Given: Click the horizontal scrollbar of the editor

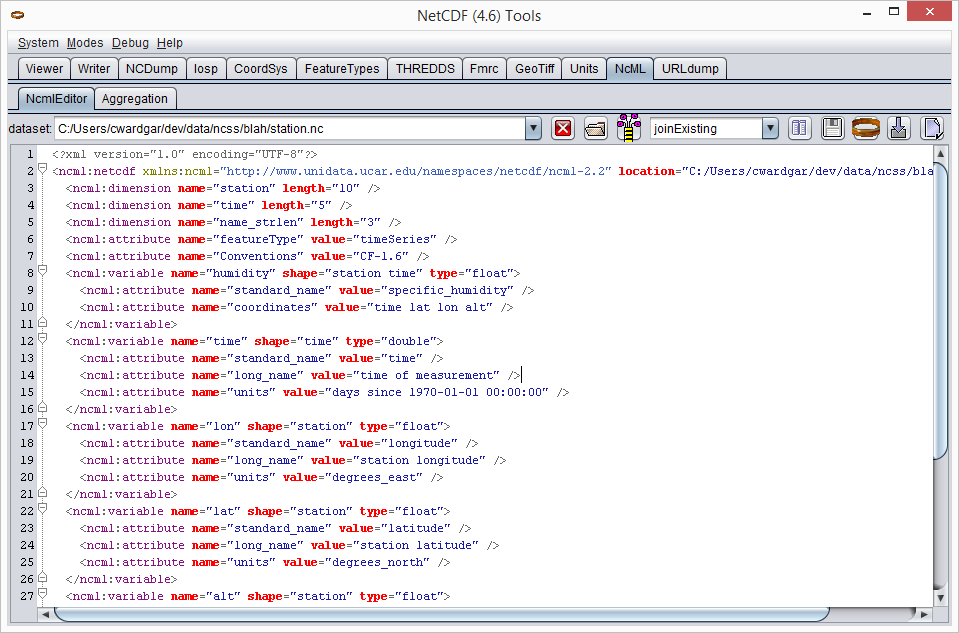Looking at the screenshot, I should coord(440,613).
